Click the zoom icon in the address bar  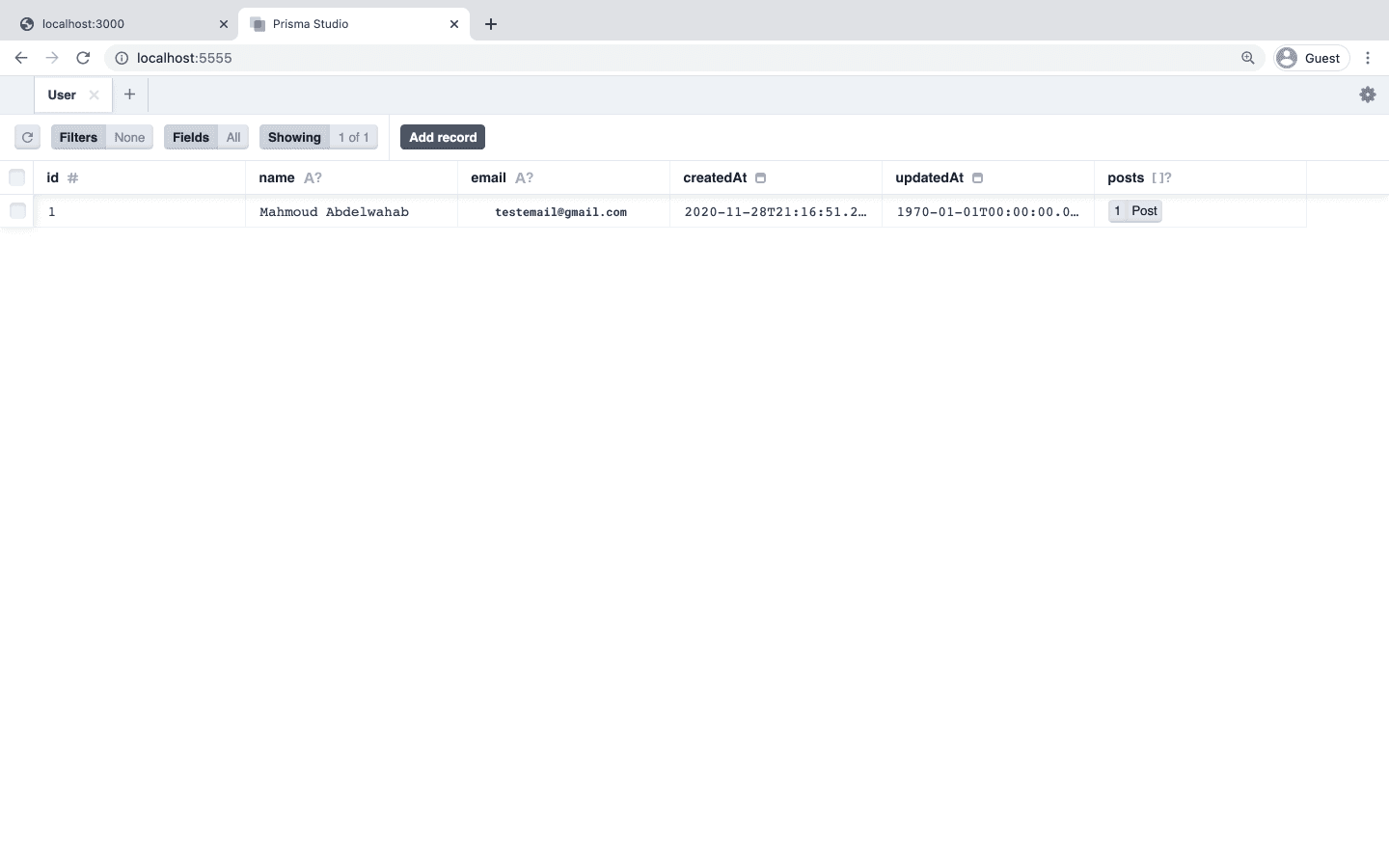pos(1247,58)
